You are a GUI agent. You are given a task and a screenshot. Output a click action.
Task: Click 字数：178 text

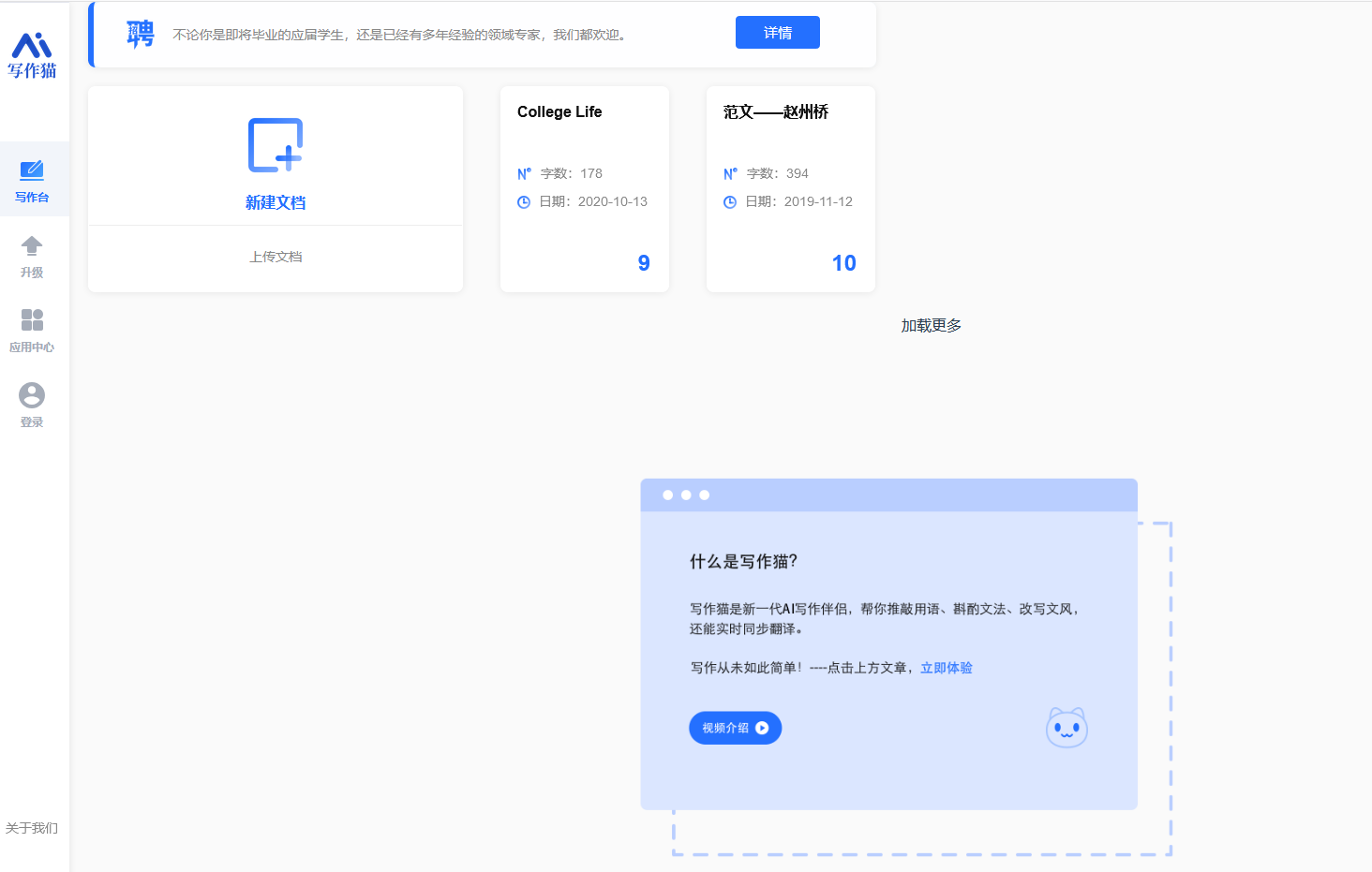[x=572, y=173]
